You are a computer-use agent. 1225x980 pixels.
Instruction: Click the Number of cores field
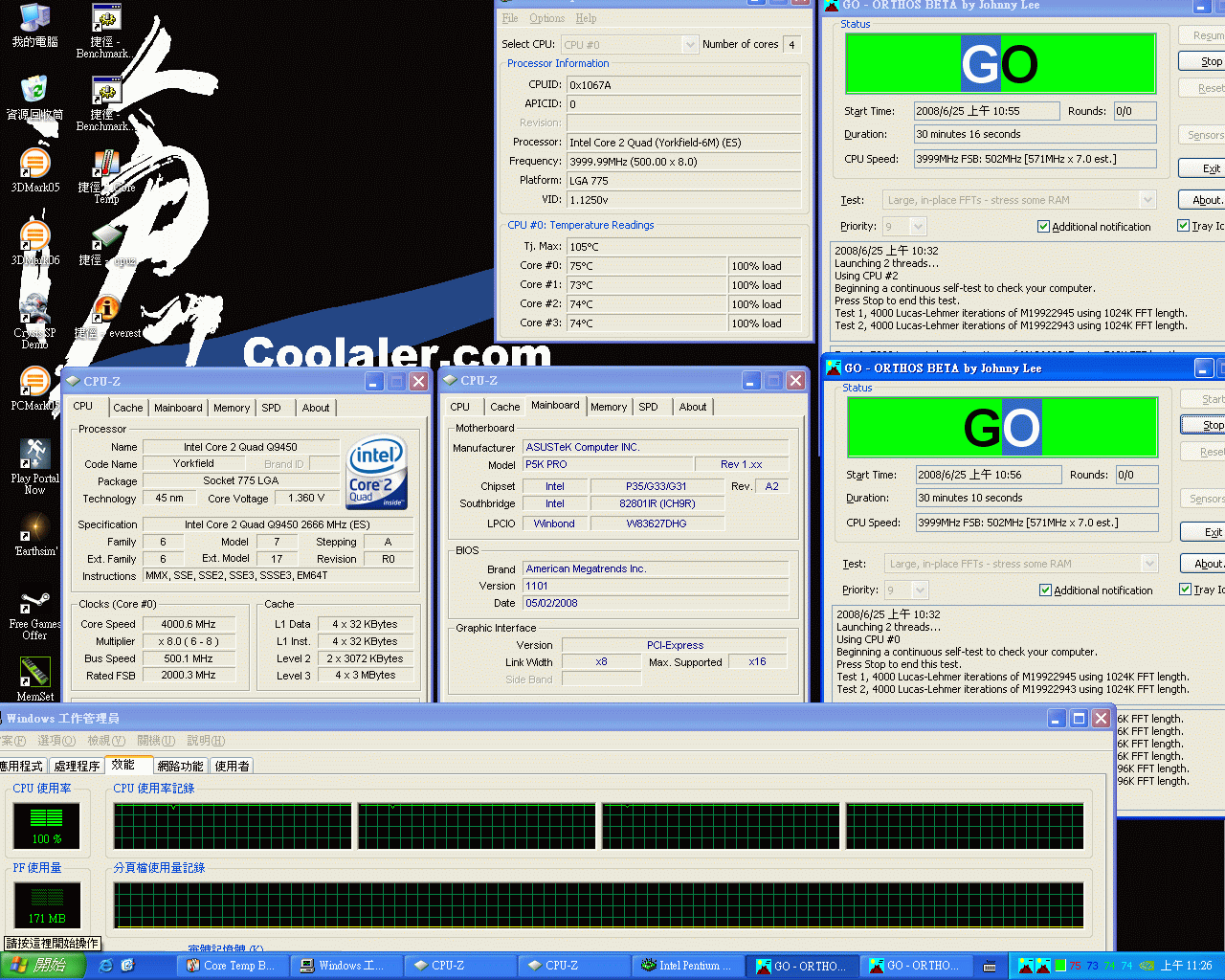point(791,44)
